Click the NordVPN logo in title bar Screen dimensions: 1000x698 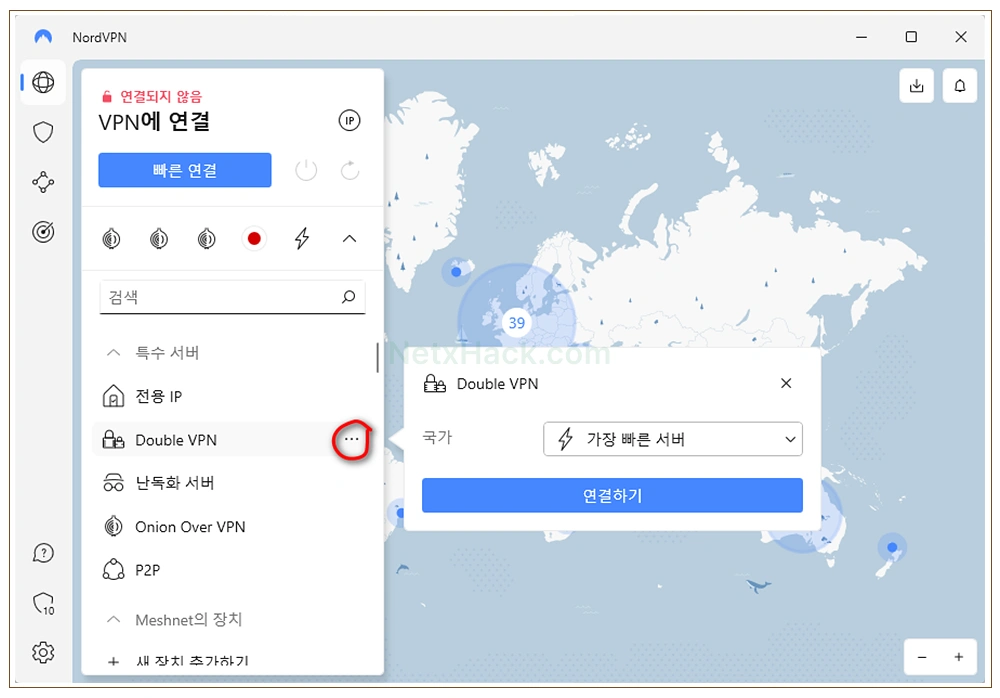tap(43, 37)
